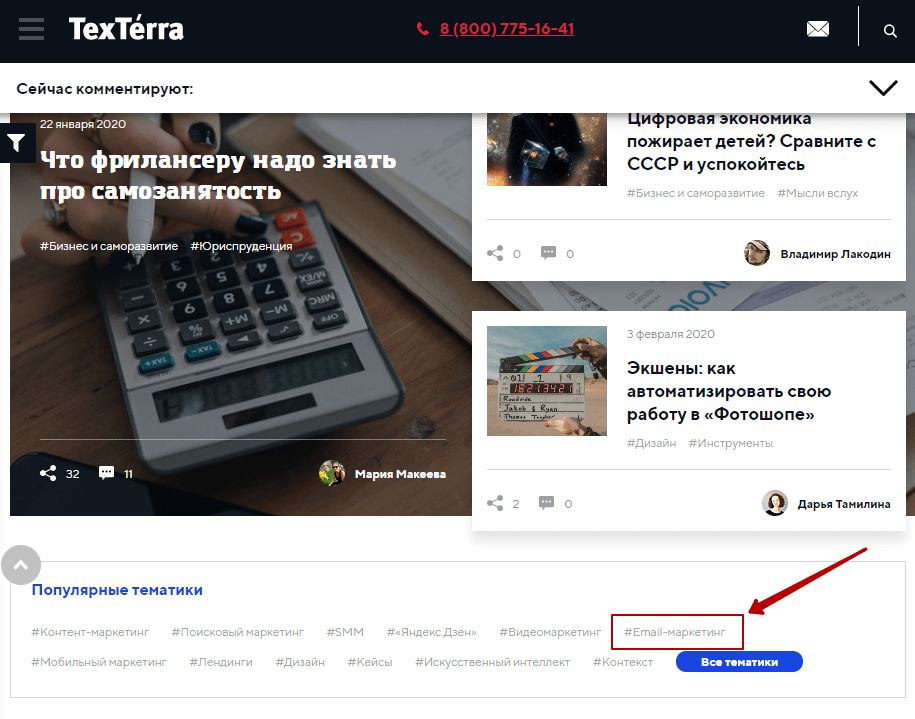Click the TexTerra logo

click(x=126, y=29)
